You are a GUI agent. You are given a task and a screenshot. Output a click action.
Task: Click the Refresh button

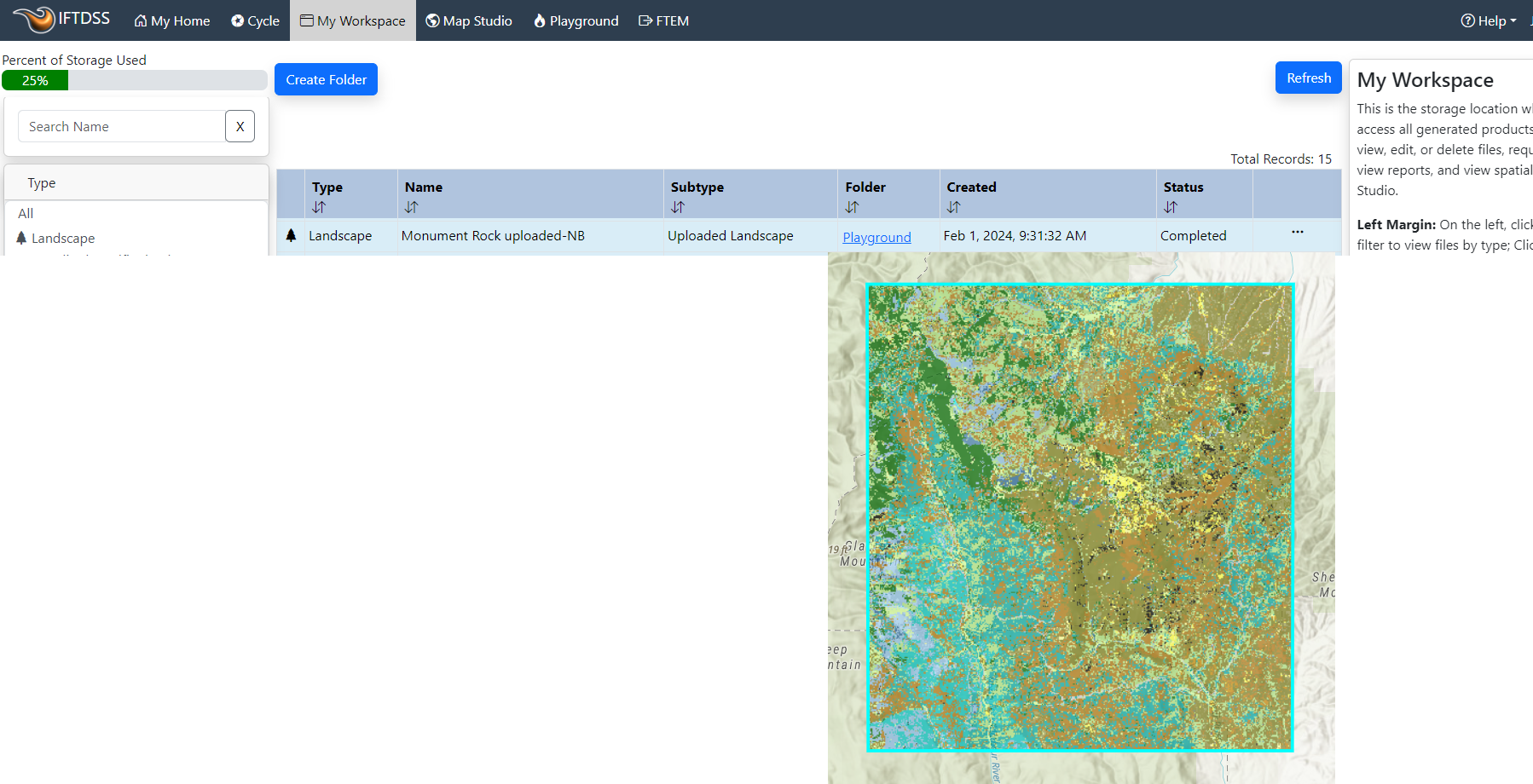pos(1309,78)
